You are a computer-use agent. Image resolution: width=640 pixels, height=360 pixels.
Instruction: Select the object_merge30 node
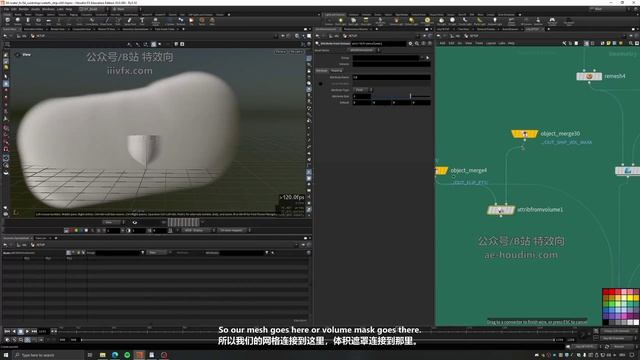pos(524,134)
